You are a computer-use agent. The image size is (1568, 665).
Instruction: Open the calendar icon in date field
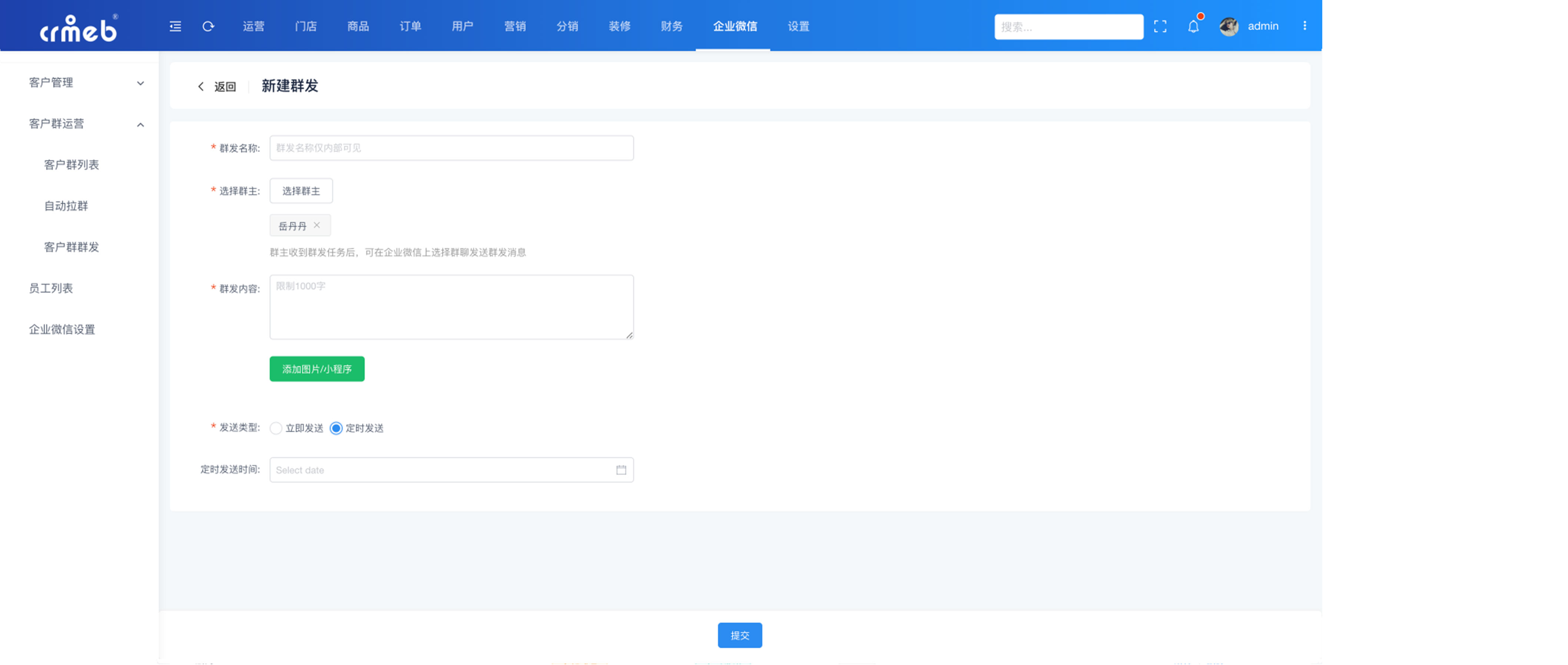pyautogui.click(x=621, y=470)
